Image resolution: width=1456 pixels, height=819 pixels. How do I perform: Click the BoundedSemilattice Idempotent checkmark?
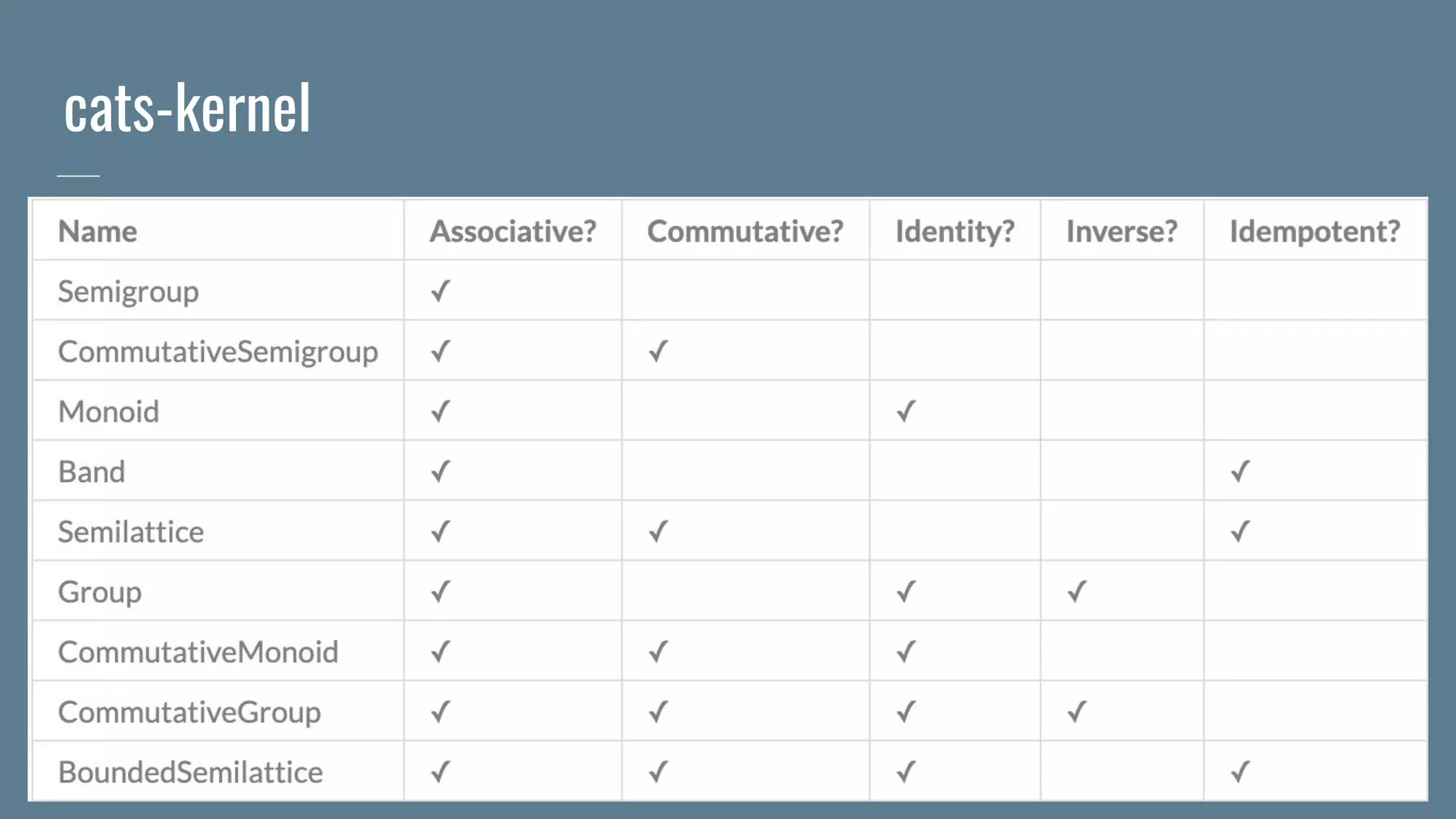pos(1241,771)
